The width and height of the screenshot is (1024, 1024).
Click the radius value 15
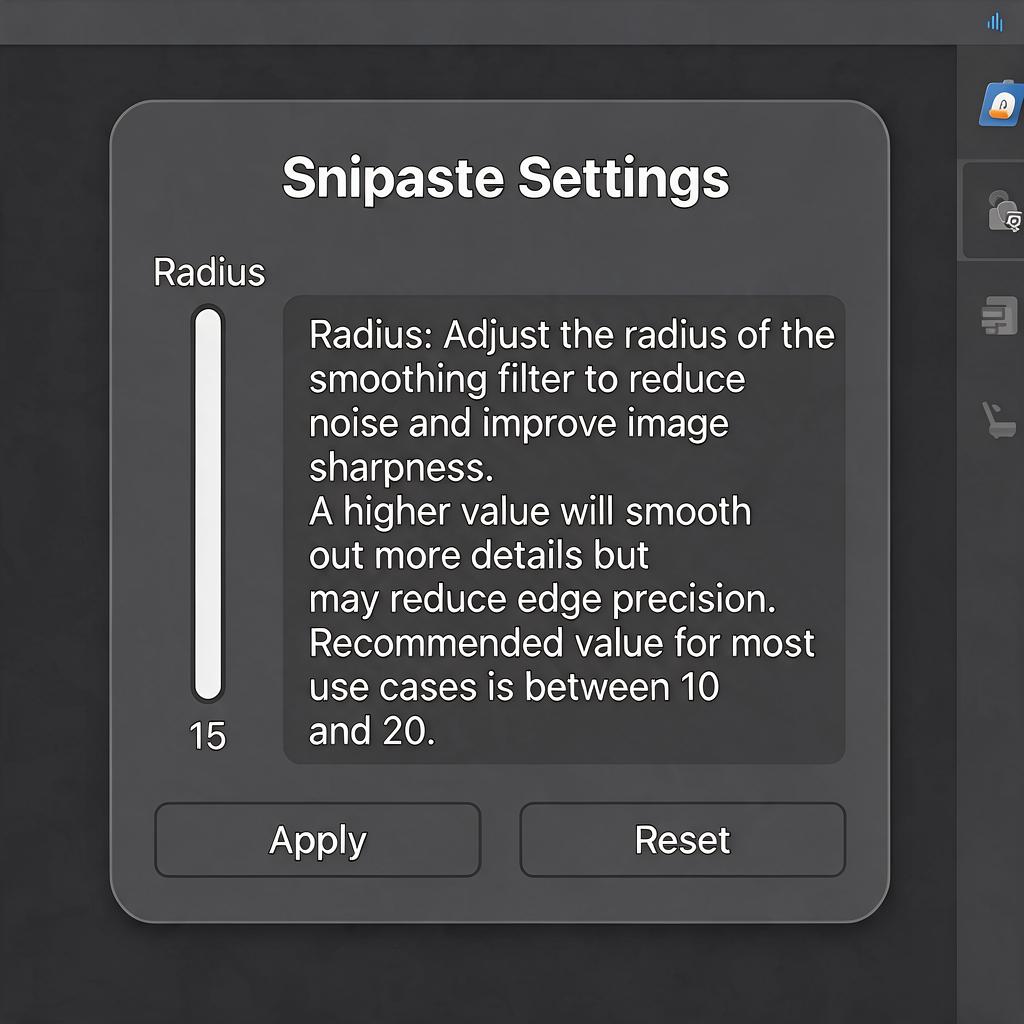(208, 737)
